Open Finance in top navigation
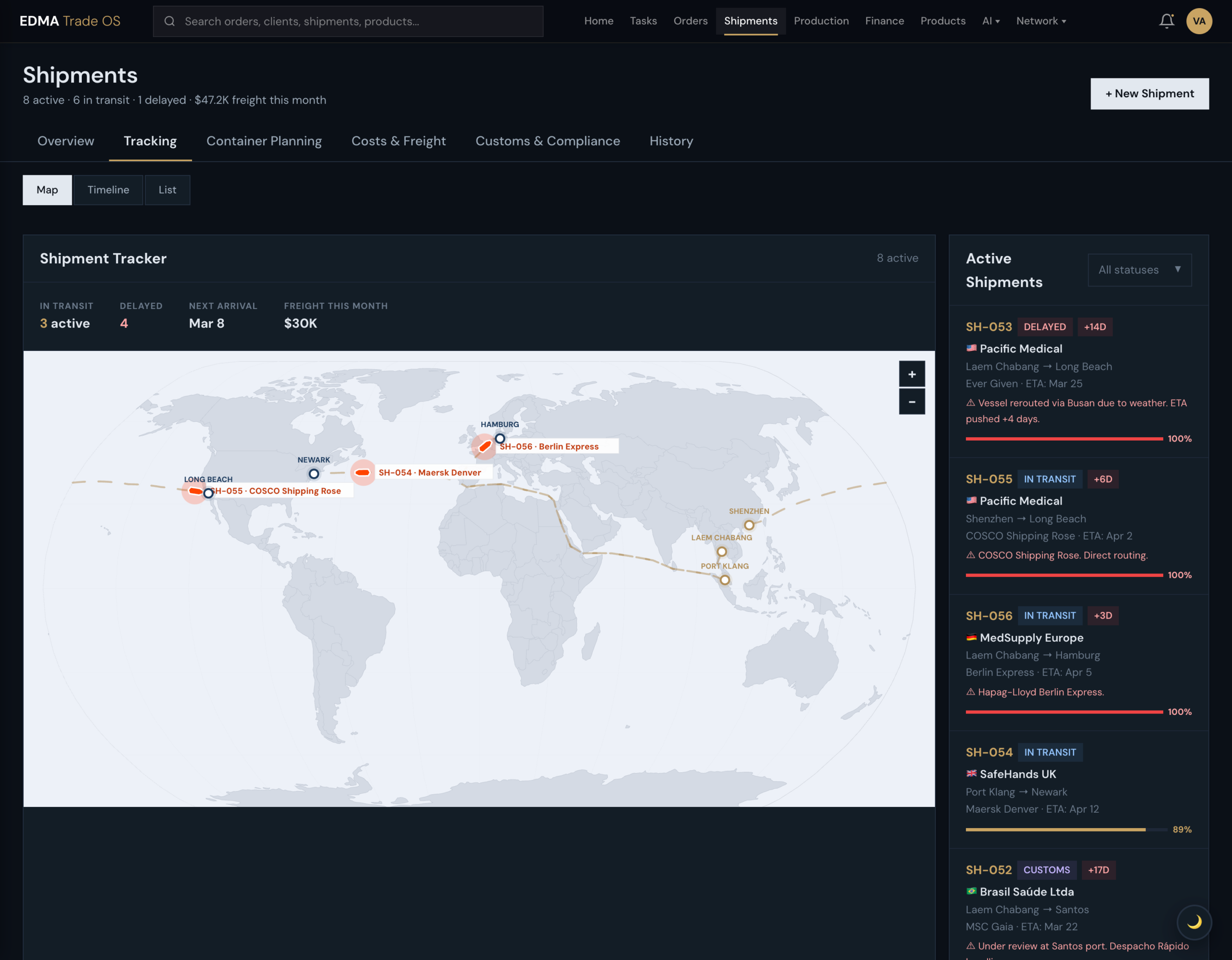 click(884, 21)
